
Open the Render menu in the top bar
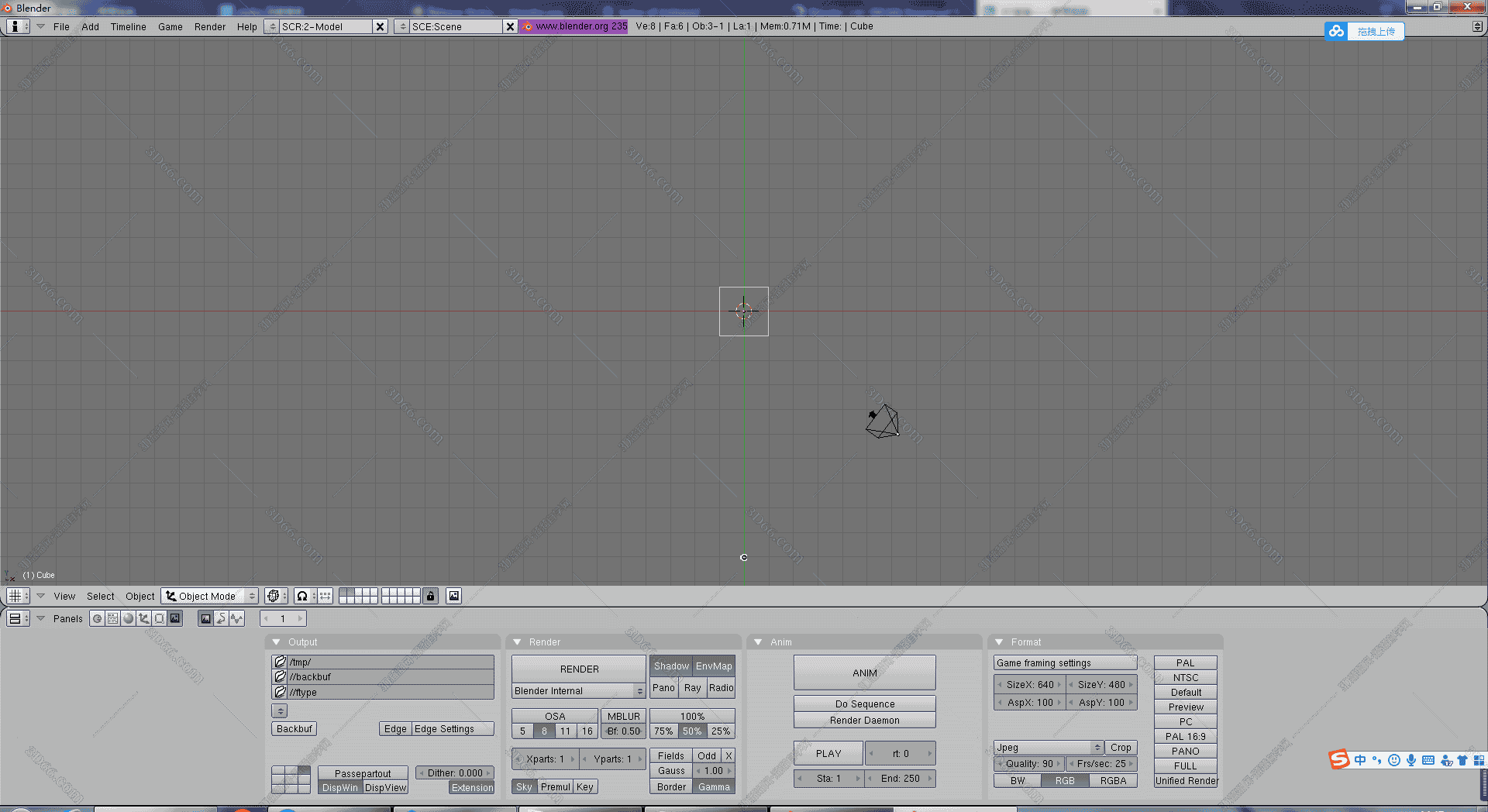click(x=209, y=26)
